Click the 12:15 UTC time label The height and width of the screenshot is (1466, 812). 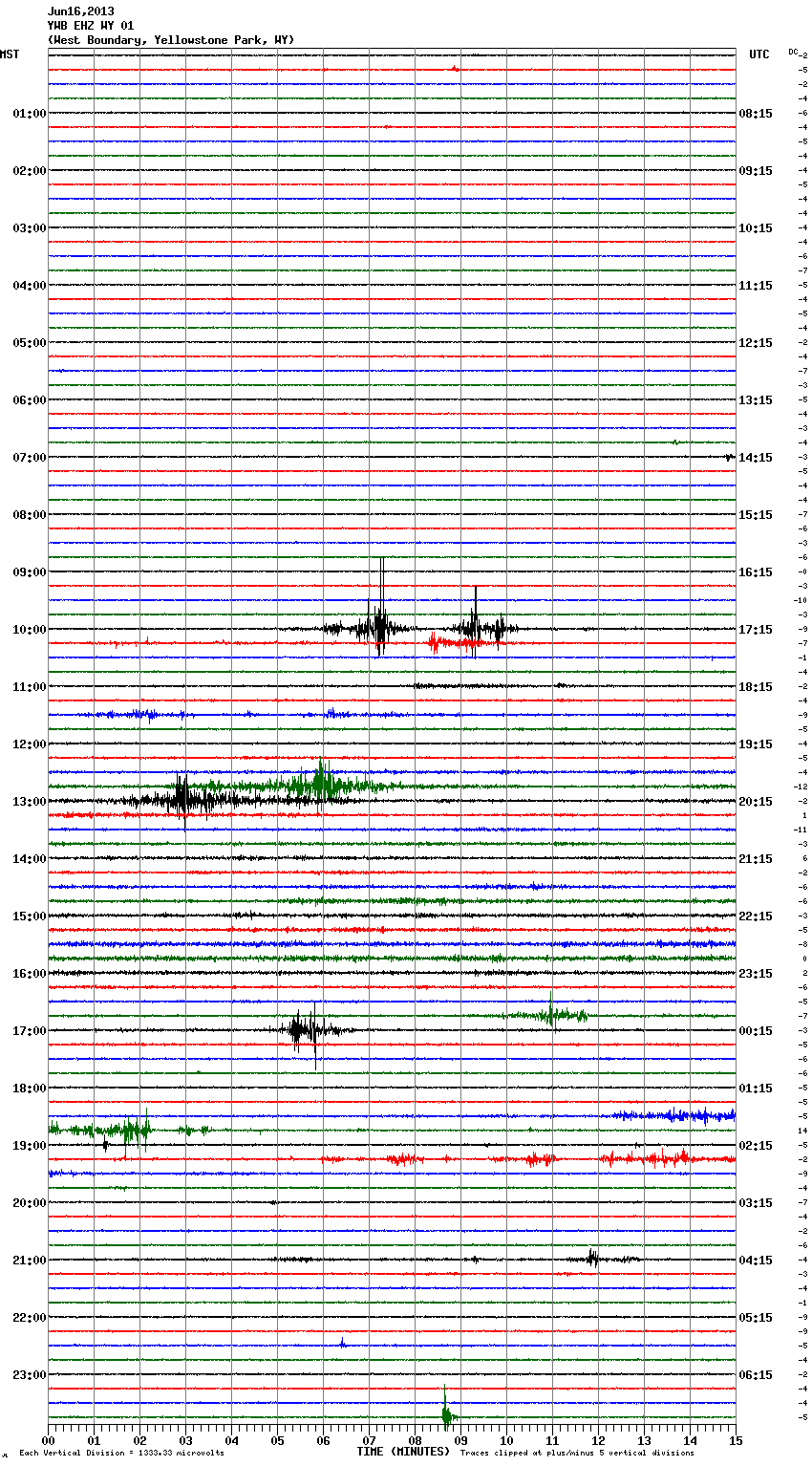[756, 343]
